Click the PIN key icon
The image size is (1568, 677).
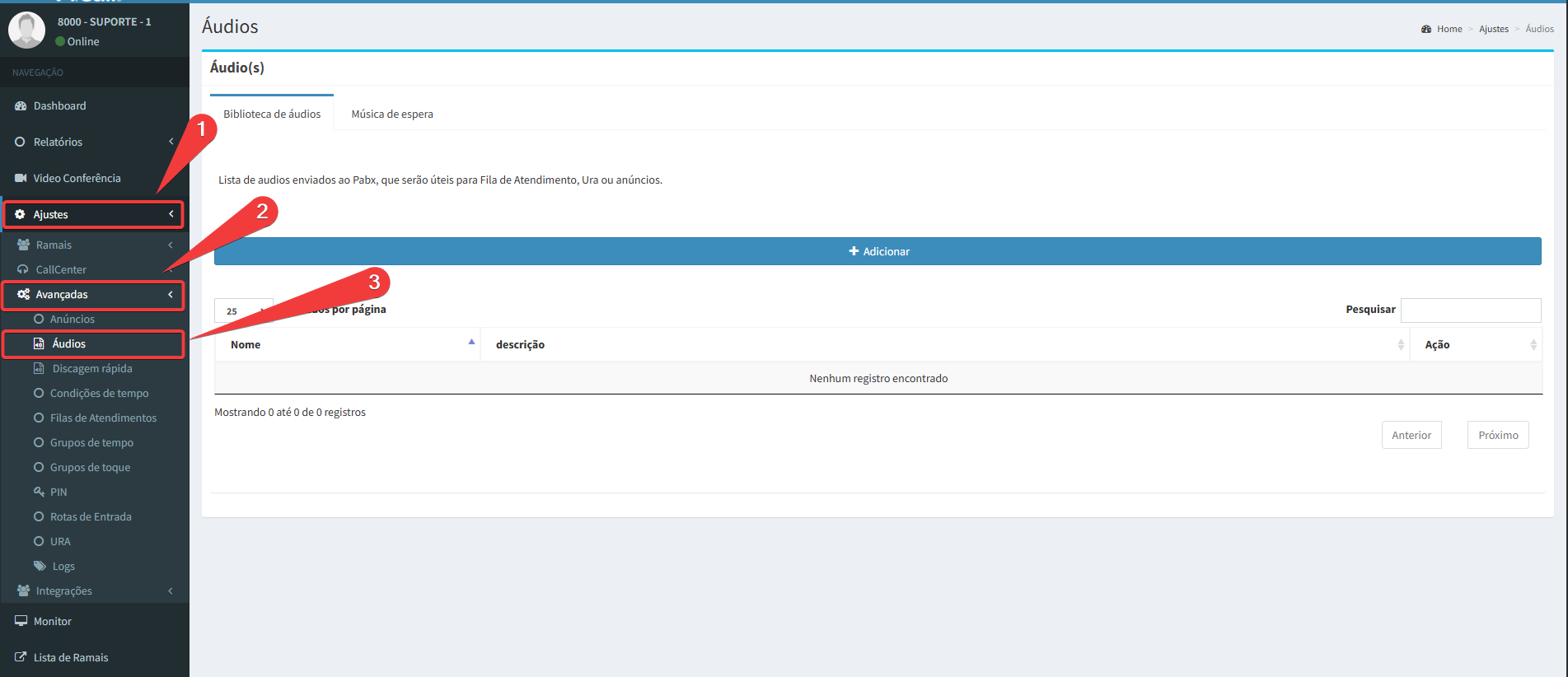click(39, 493)
